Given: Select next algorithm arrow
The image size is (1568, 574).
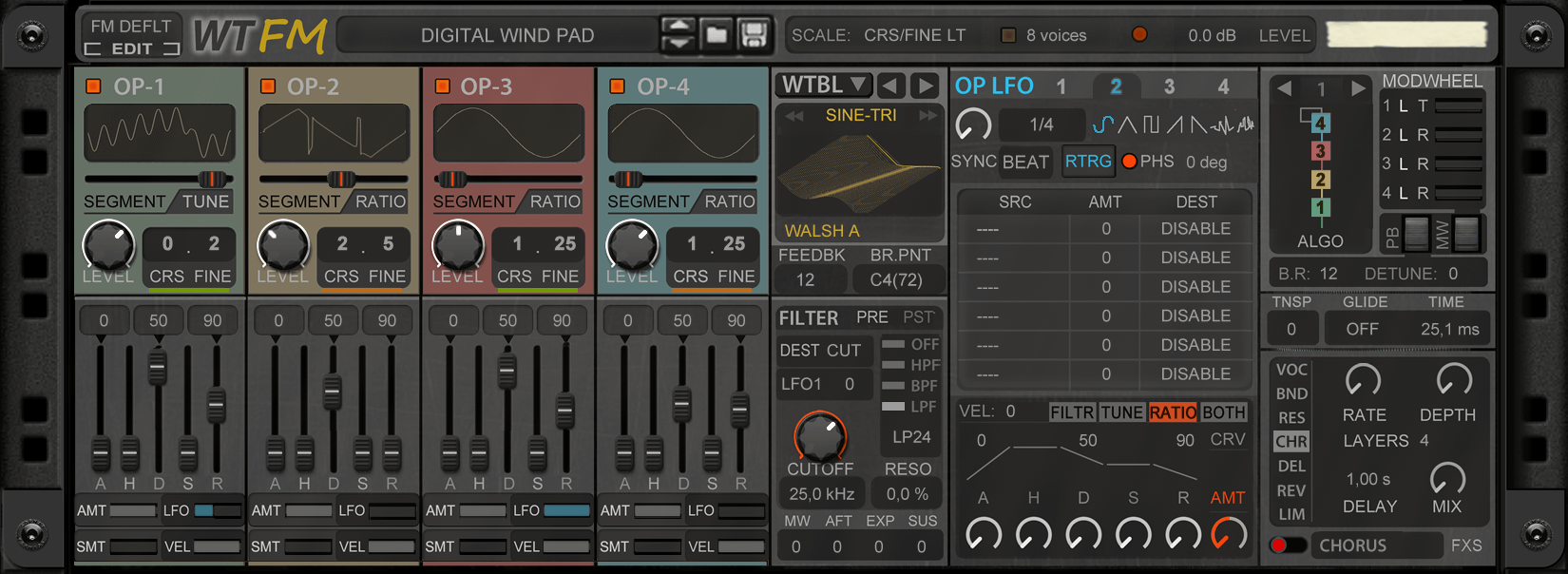Looking at the screenshot, I should (x=1358, y=88).
